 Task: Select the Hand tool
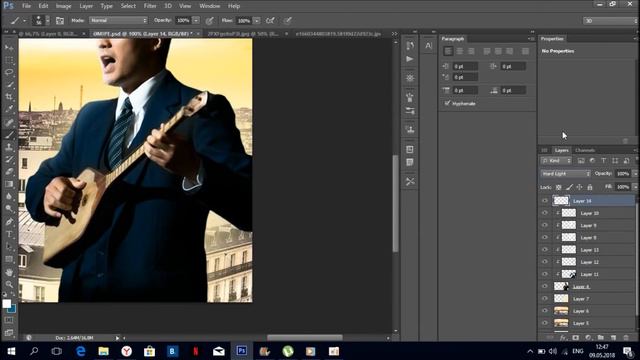(9, 272)
